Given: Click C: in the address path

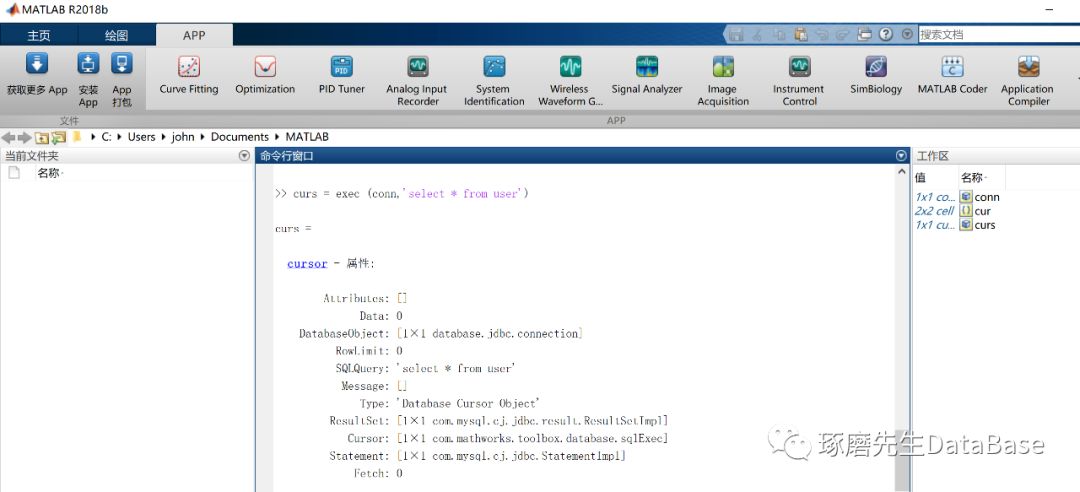Looking at the screenshot, I should (x=107, y=137).
